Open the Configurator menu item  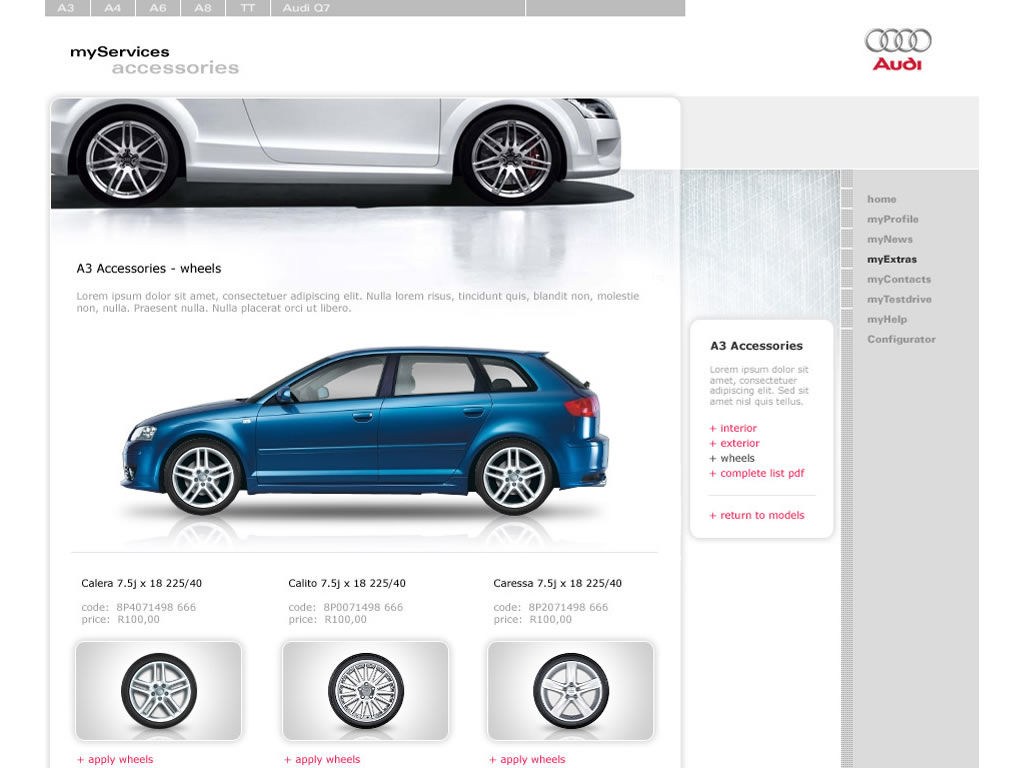901,339
